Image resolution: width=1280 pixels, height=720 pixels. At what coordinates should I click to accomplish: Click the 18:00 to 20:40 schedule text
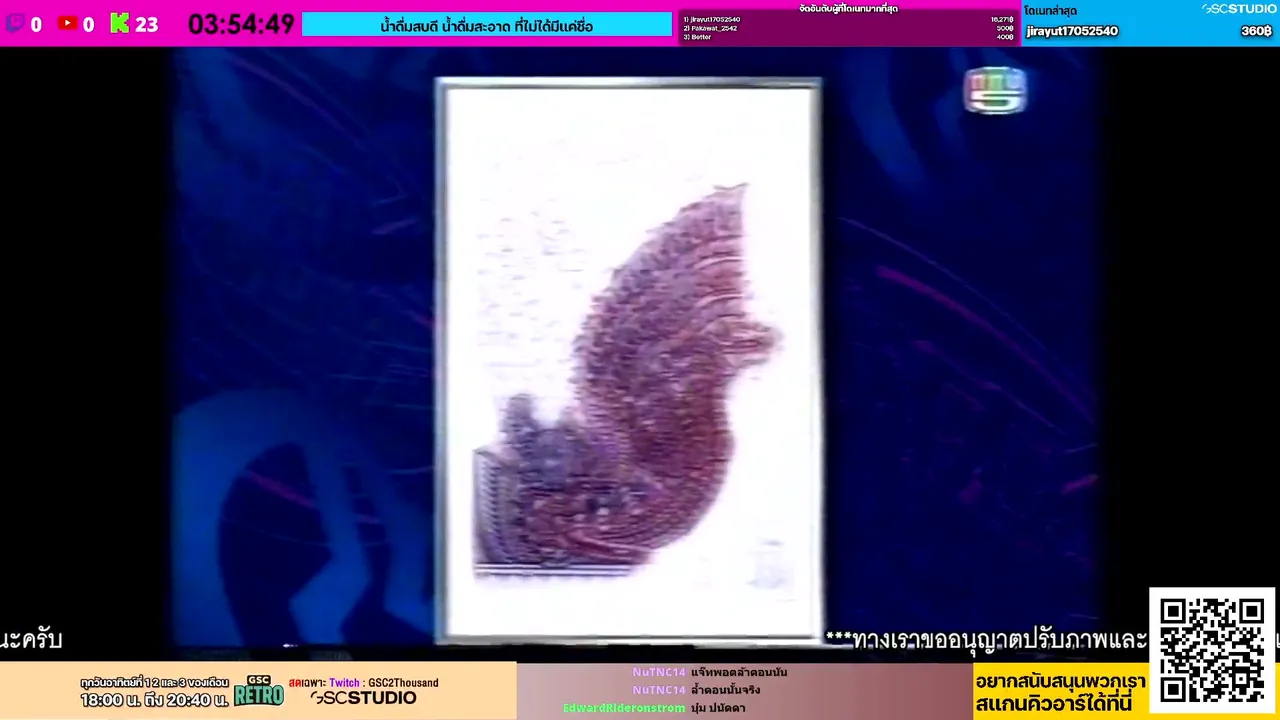155,701
